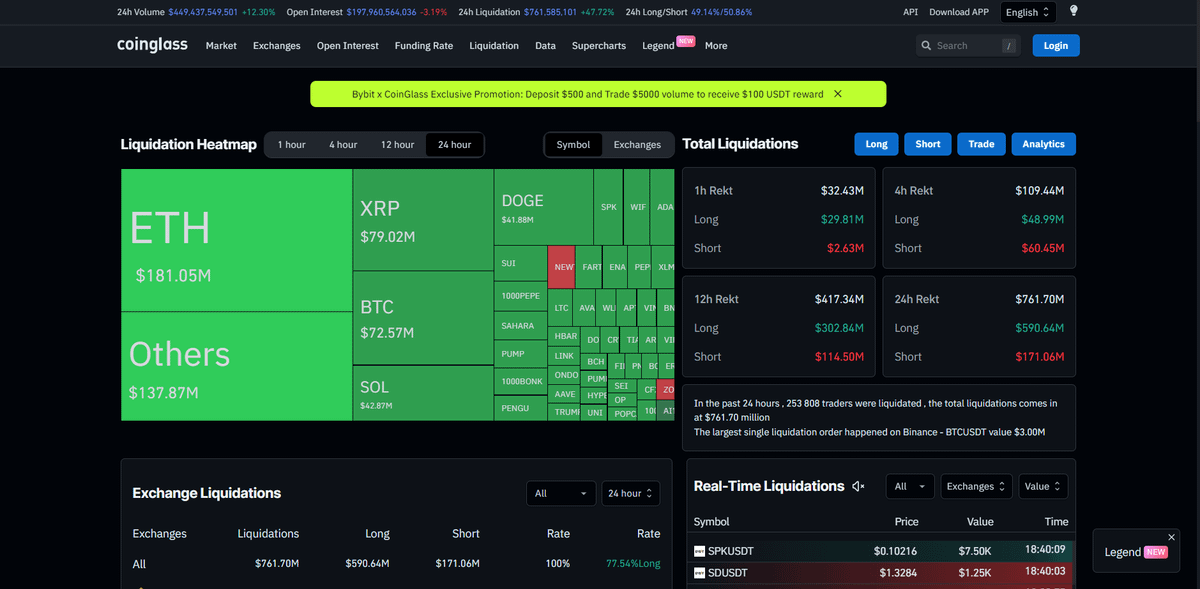Open the Exchanges menu in navigation
This screenshot has width=1200, height=589.
click(277, 46)
